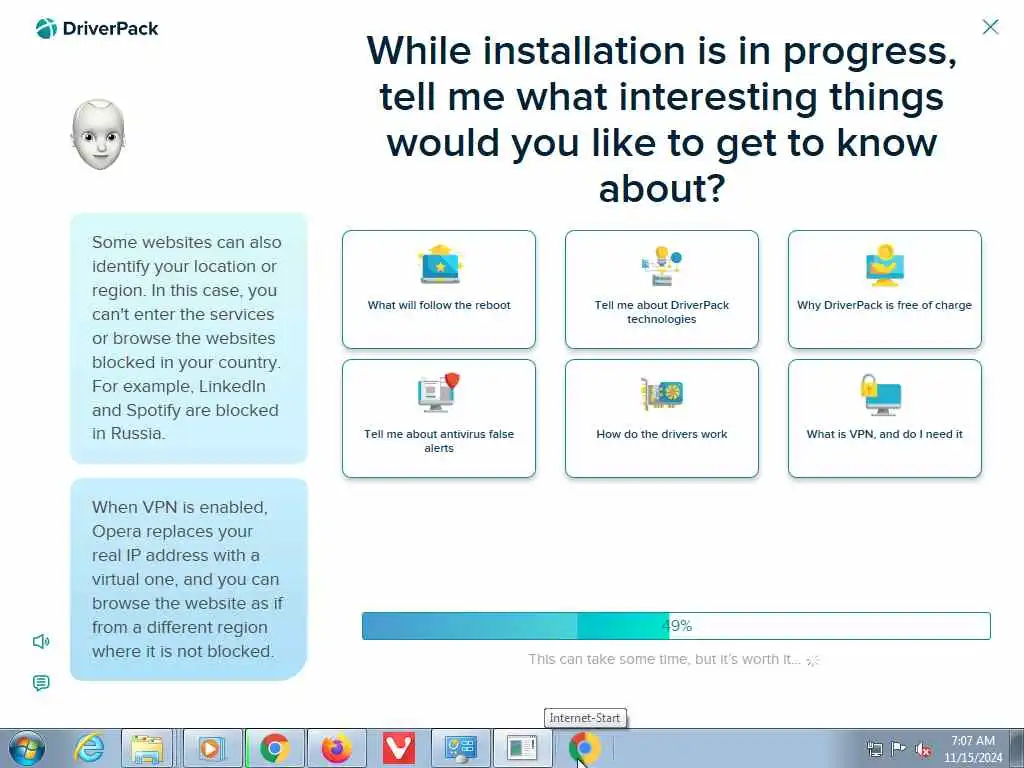Click 'This can take some time' status text
The width and height of the screenshot is (1024, 768).
[664, 659]
